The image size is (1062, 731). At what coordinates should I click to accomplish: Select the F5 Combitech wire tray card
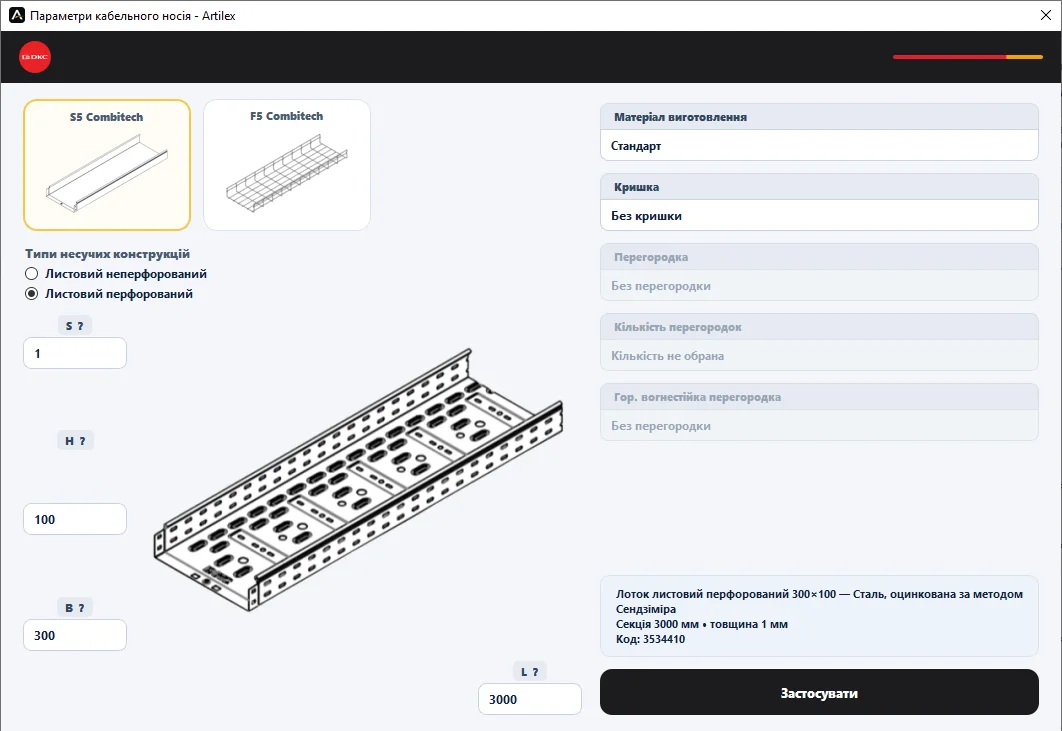pos(287,165)
